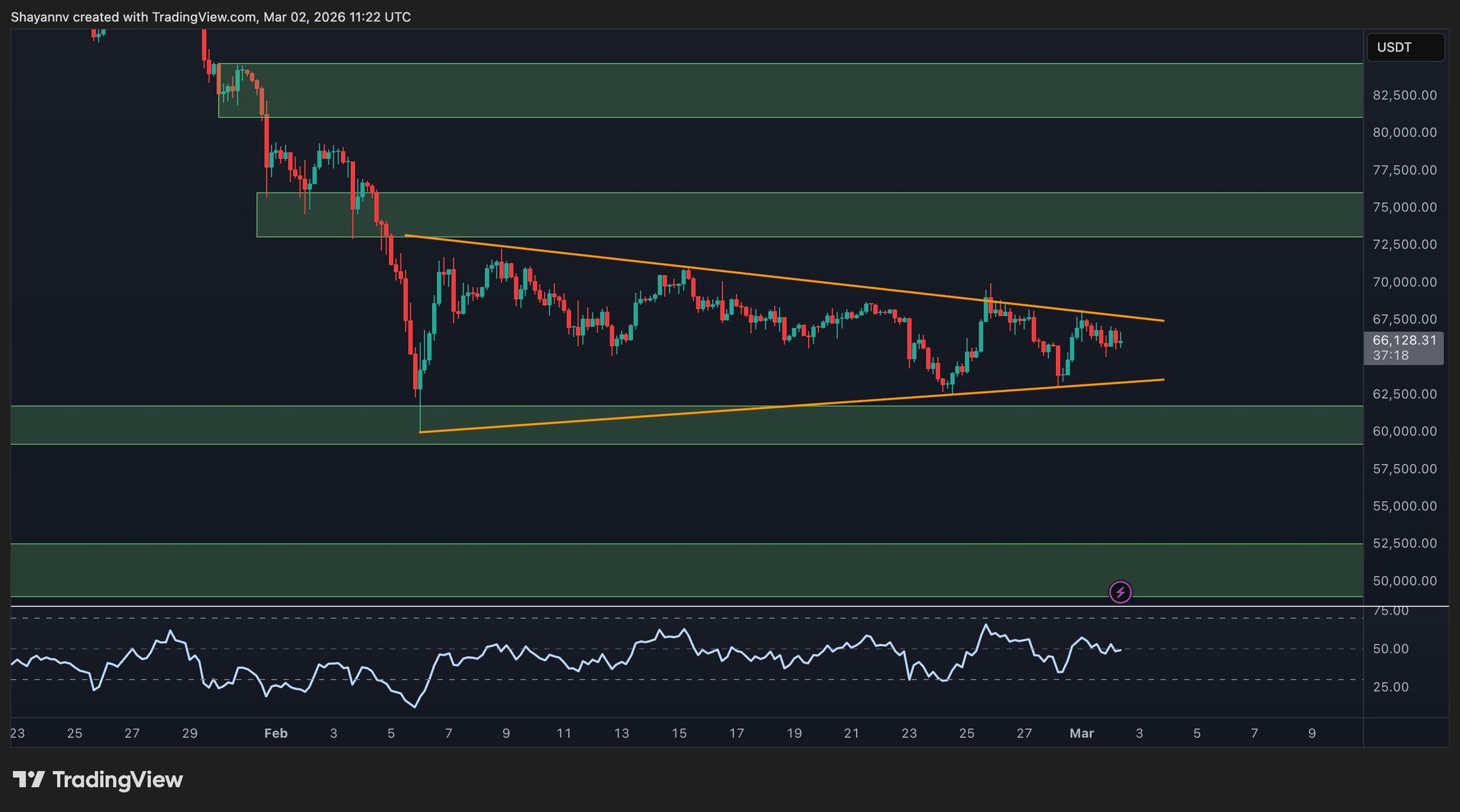Click the 66,128.31 current price label
Viewport: 1460px width, 812px height.
tap(1404, 340)
